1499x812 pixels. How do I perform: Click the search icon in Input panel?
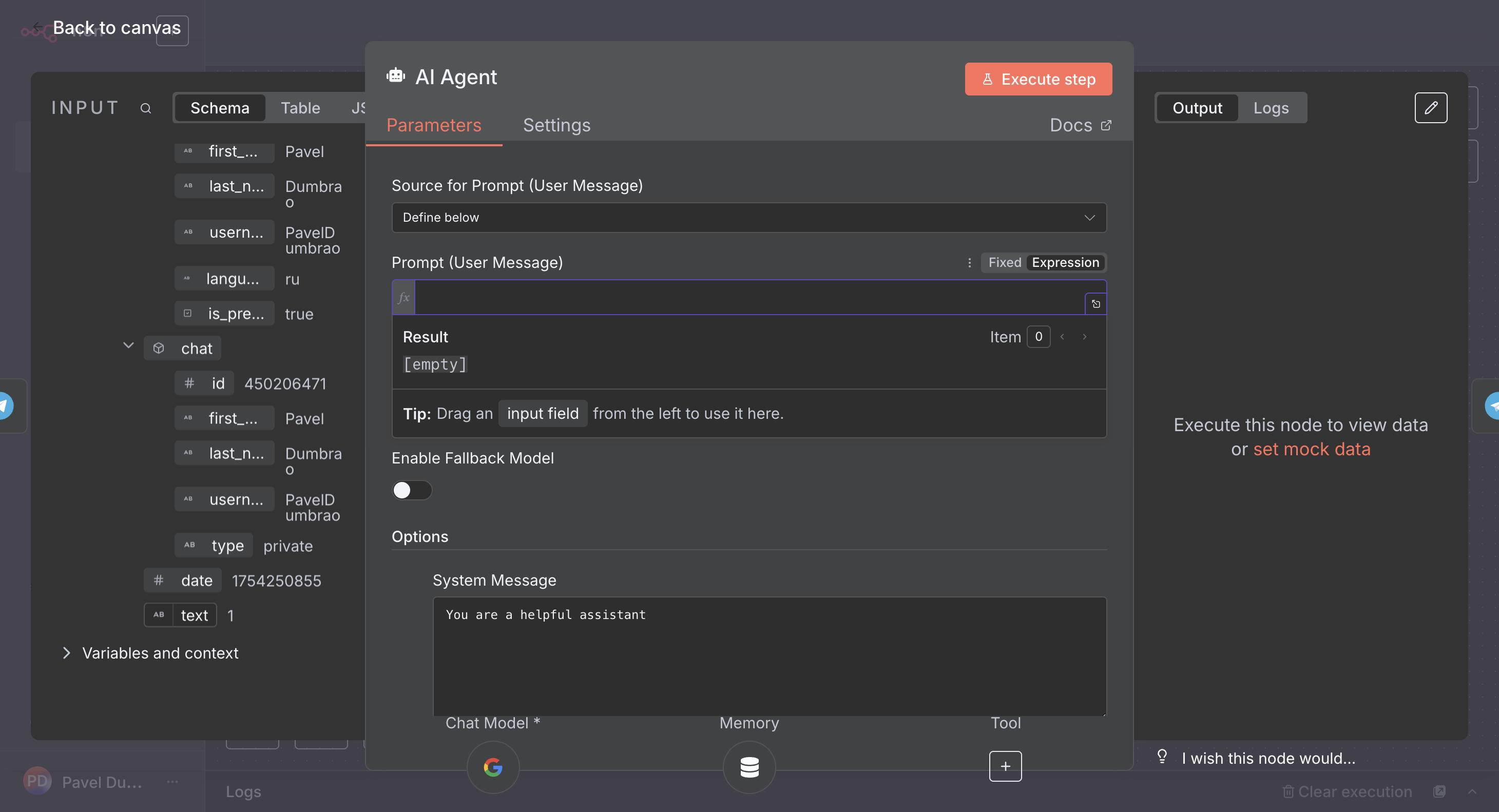click(x=145, y=108)
